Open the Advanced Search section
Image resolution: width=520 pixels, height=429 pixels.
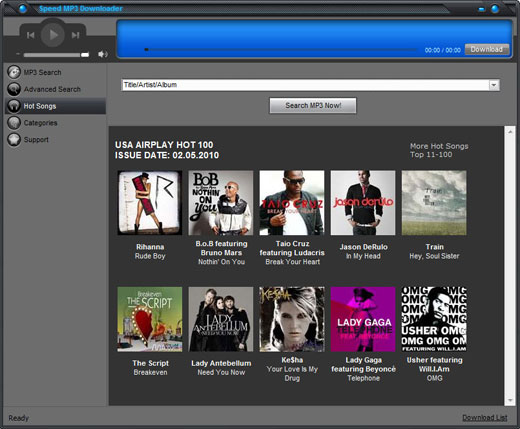[52, 89]
